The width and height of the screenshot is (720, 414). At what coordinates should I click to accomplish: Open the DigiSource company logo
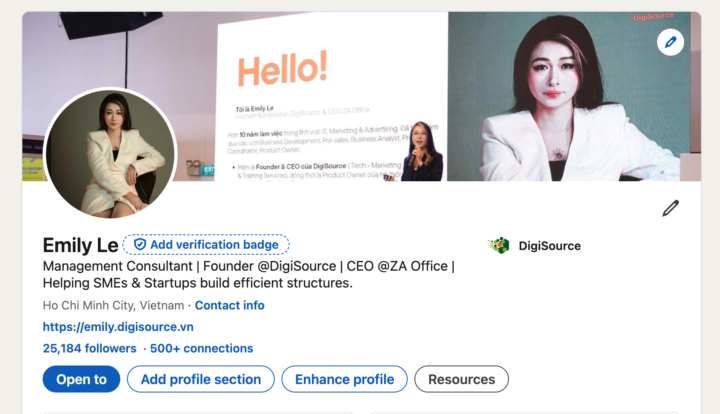(x=500, y=246)
